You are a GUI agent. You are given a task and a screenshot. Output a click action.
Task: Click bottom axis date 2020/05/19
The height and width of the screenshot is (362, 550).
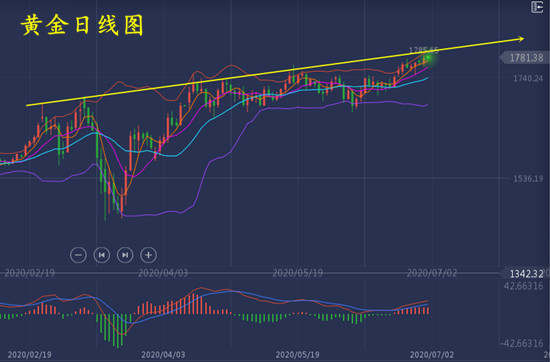pyautogui.click(x=297, y=355)
